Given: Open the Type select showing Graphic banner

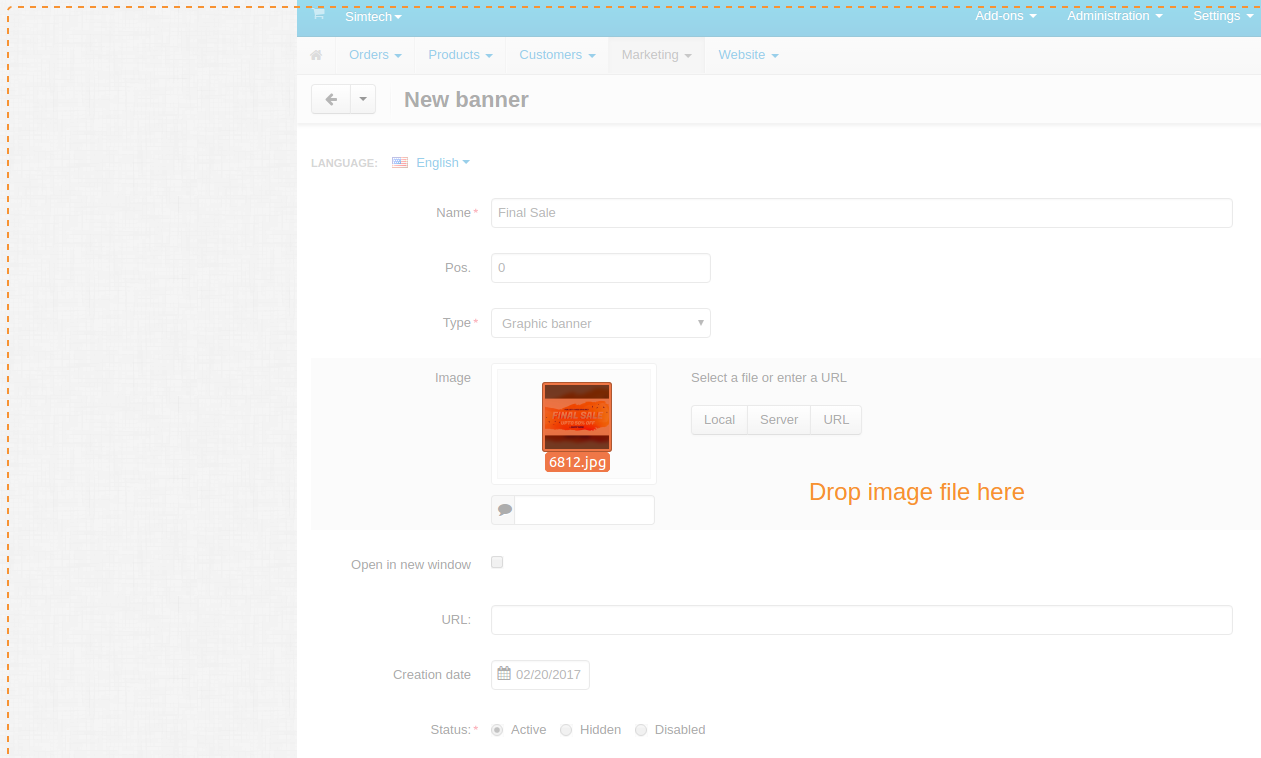Looking at the screenshot, I should click(601, 323).
